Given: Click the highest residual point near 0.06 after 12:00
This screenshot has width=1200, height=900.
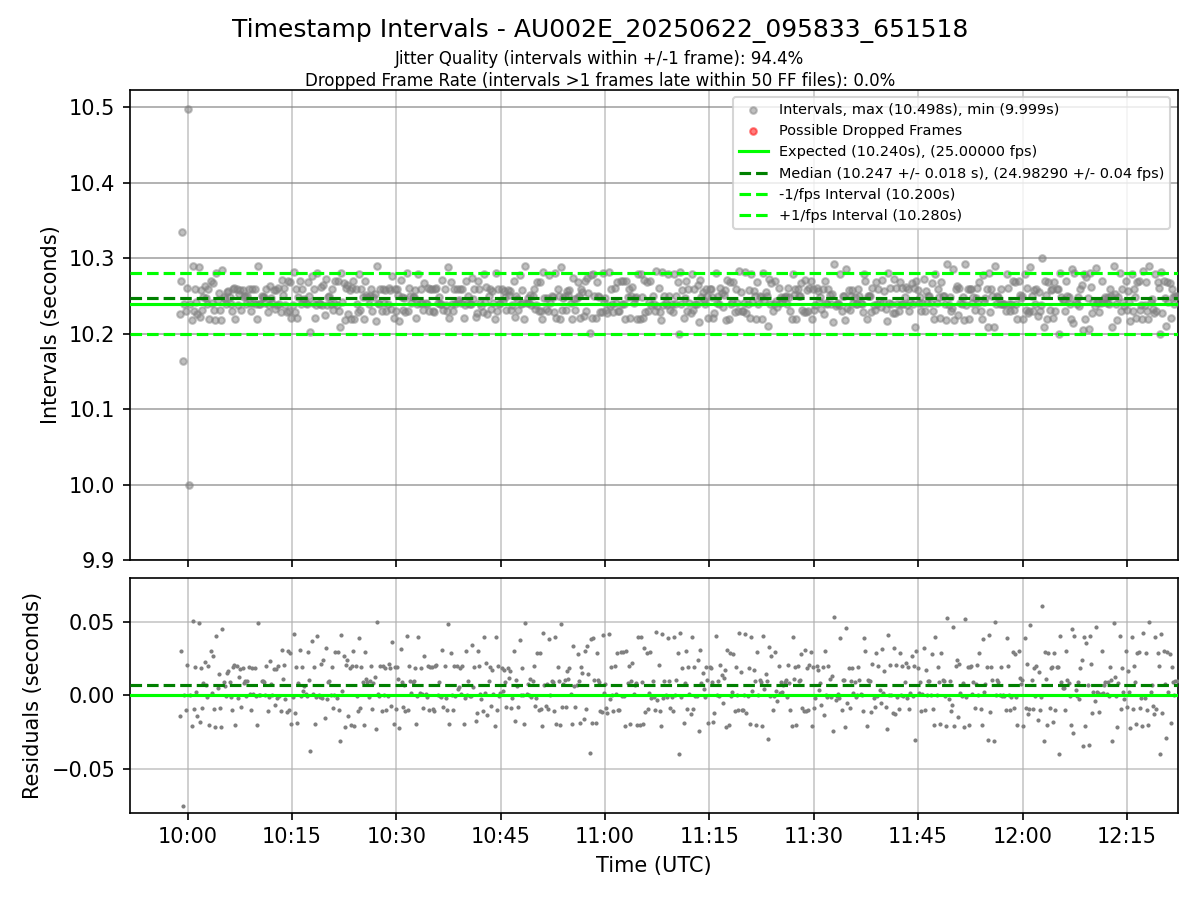Looking at the screenshot, I should tap(1042, 606).
